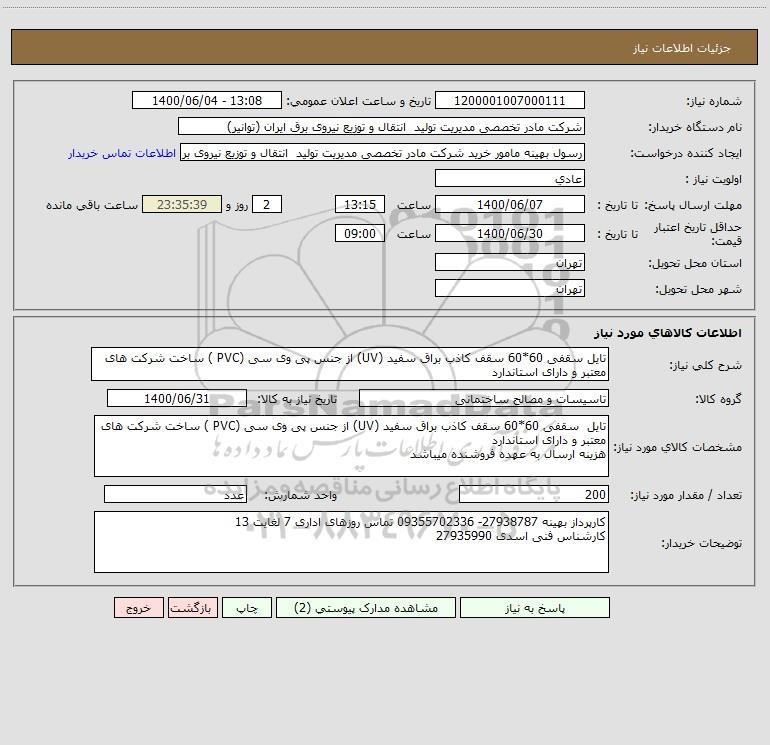Click the delivery province field 'تهران'
Image resolution: width=770 pixels, height=745 pixels.
coord(510,263)
